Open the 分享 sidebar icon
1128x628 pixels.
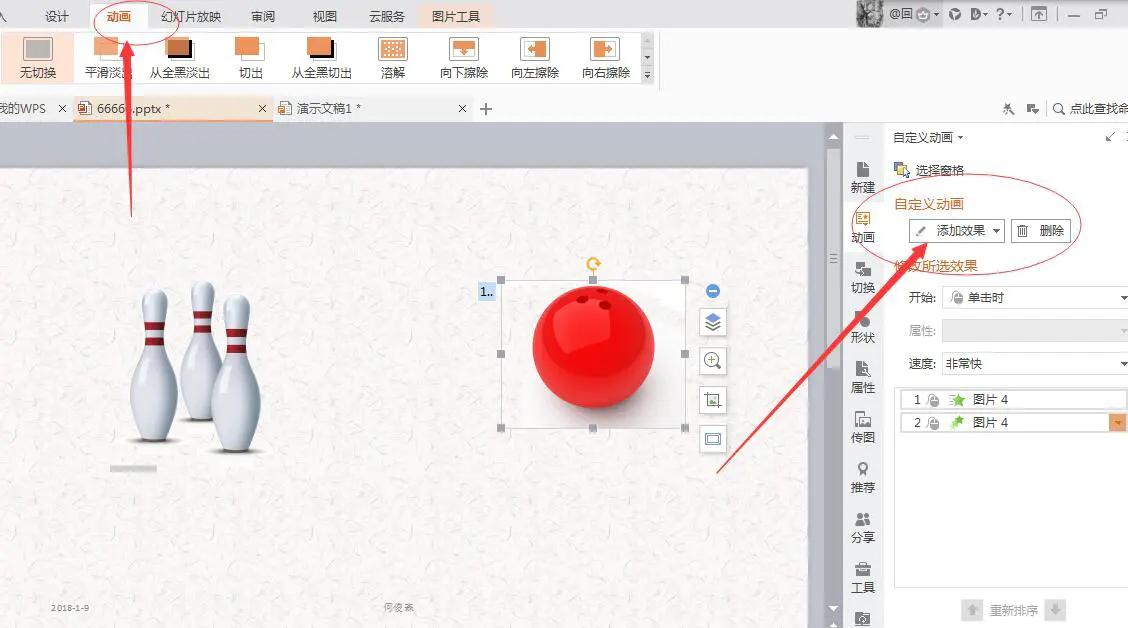click(x=863, y=528)
